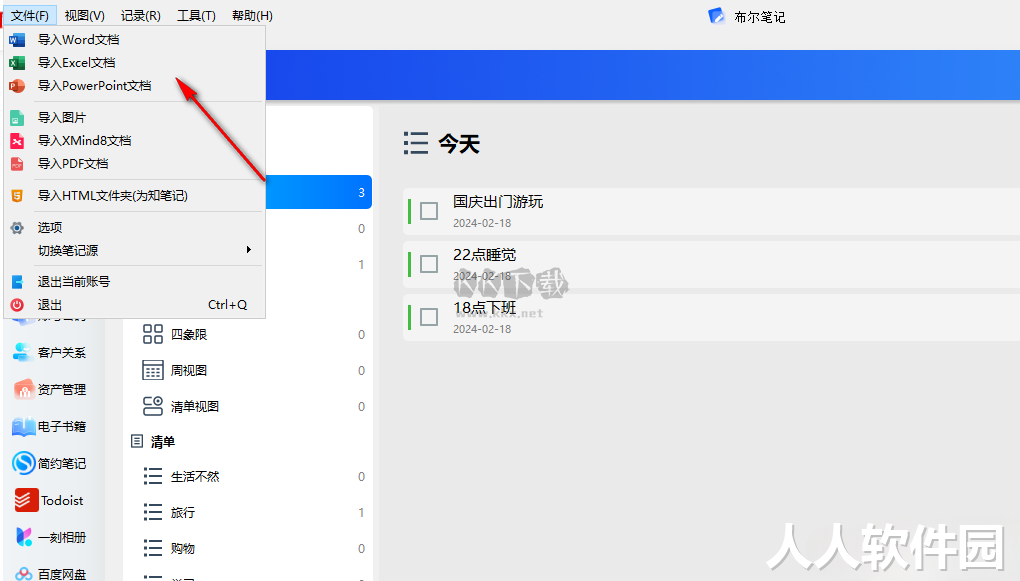Check the 22点睡觉 task checkbox
The height and width of the screenshot is (581, 1020).
point(429,264)
